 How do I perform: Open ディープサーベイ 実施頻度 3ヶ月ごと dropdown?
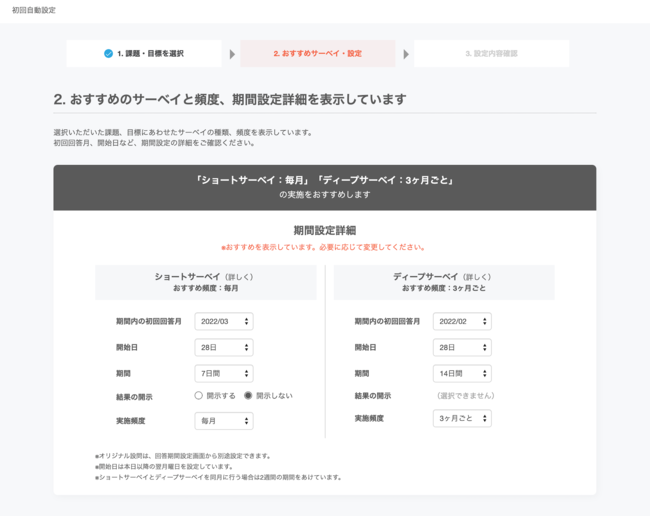point(462,419)
